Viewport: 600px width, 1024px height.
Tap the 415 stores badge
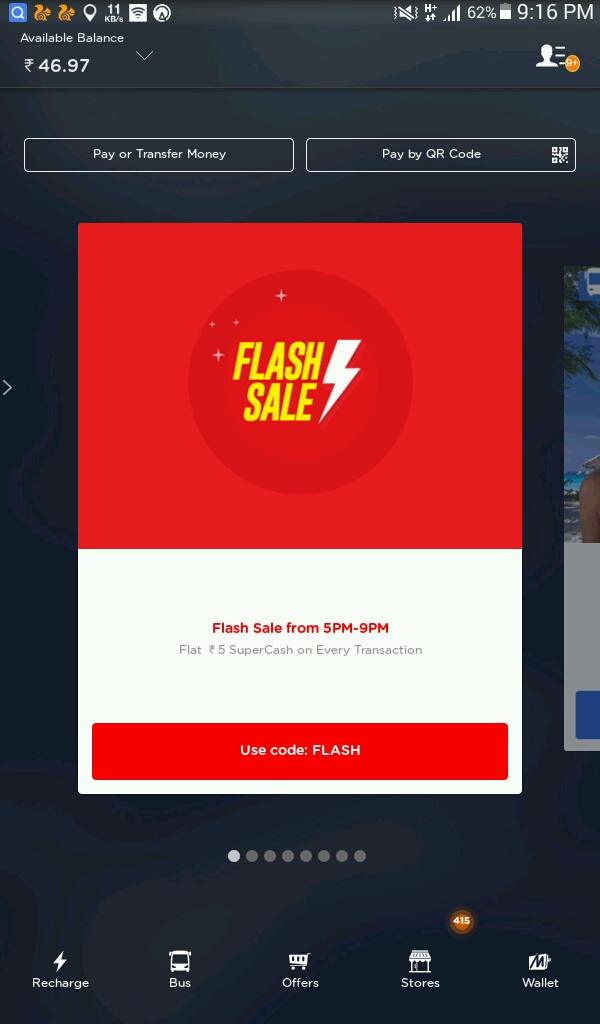pyautogui.click(x=462, y=921)
